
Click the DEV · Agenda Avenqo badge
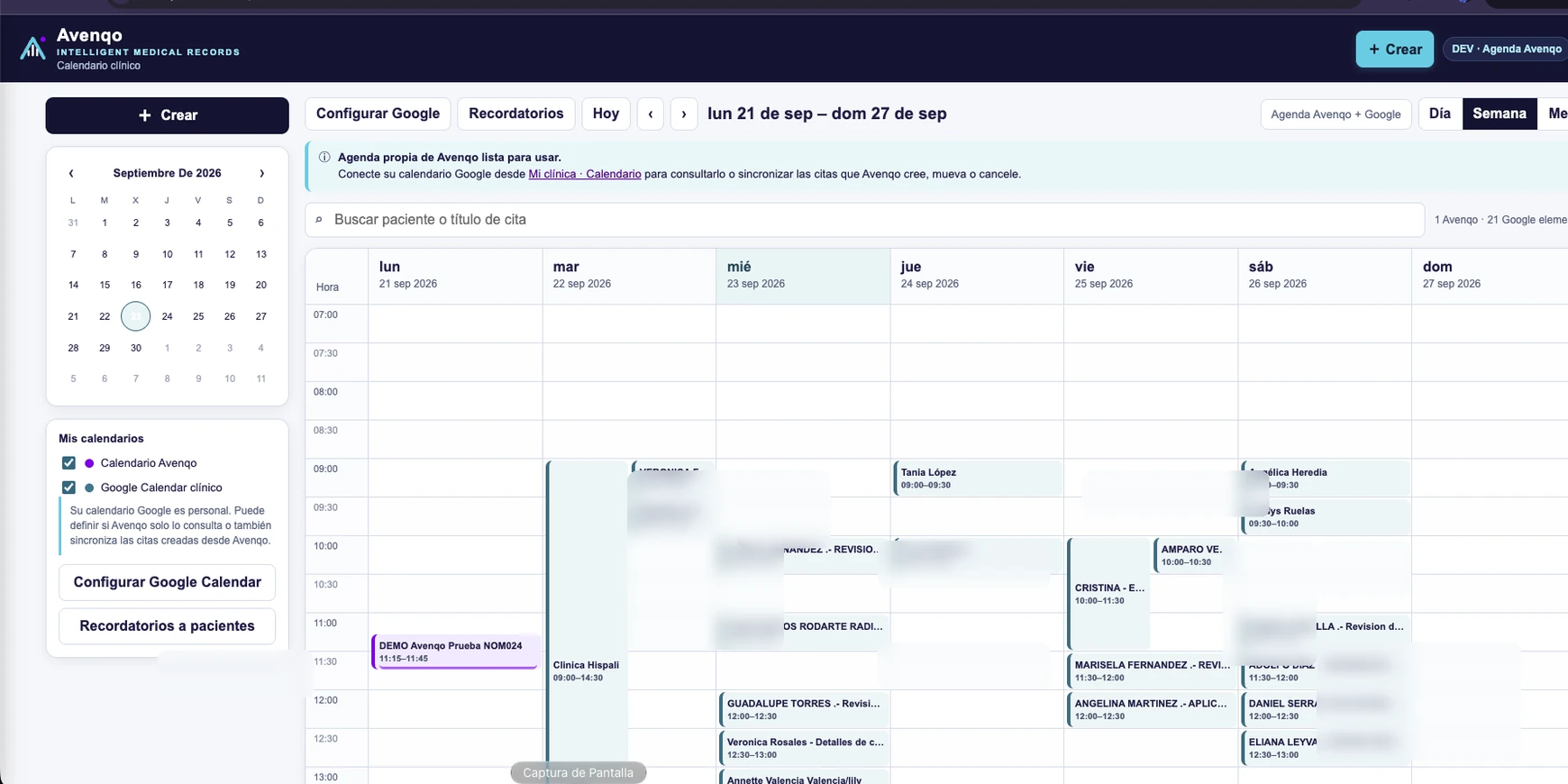click(x=1506, y=49)
